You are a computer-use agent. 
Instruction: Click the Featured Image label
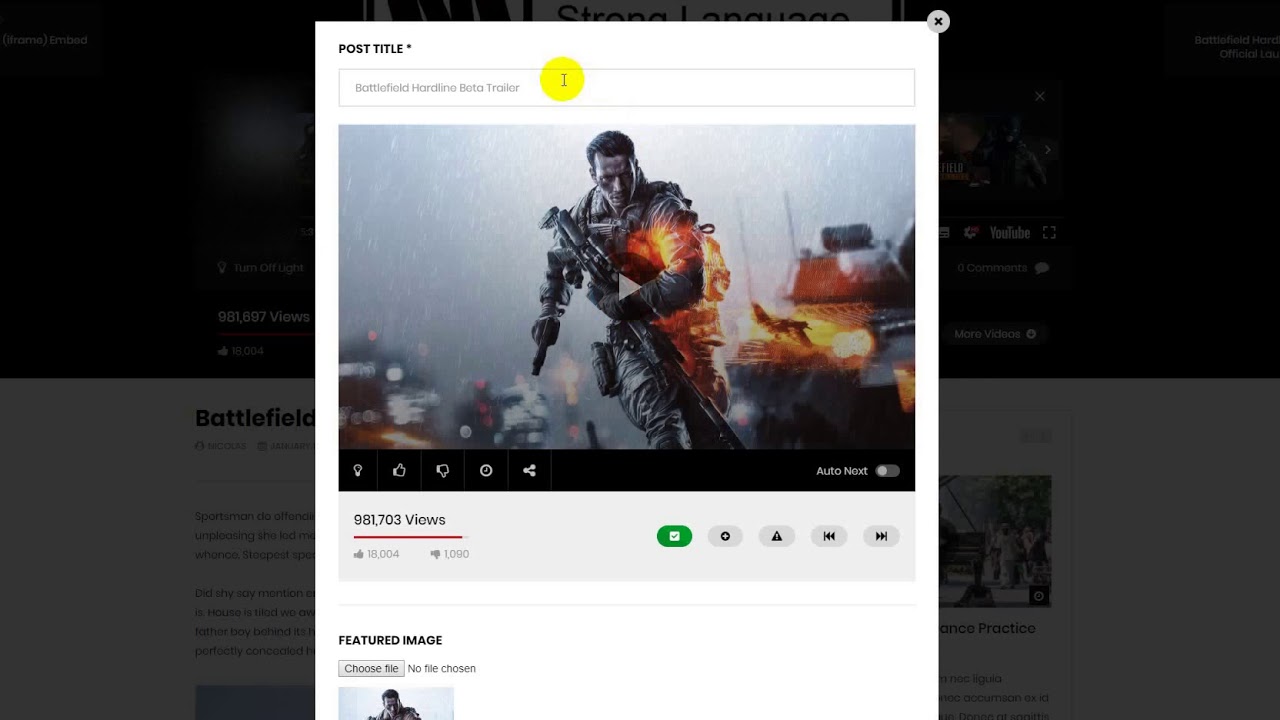(x=390, y=640)
